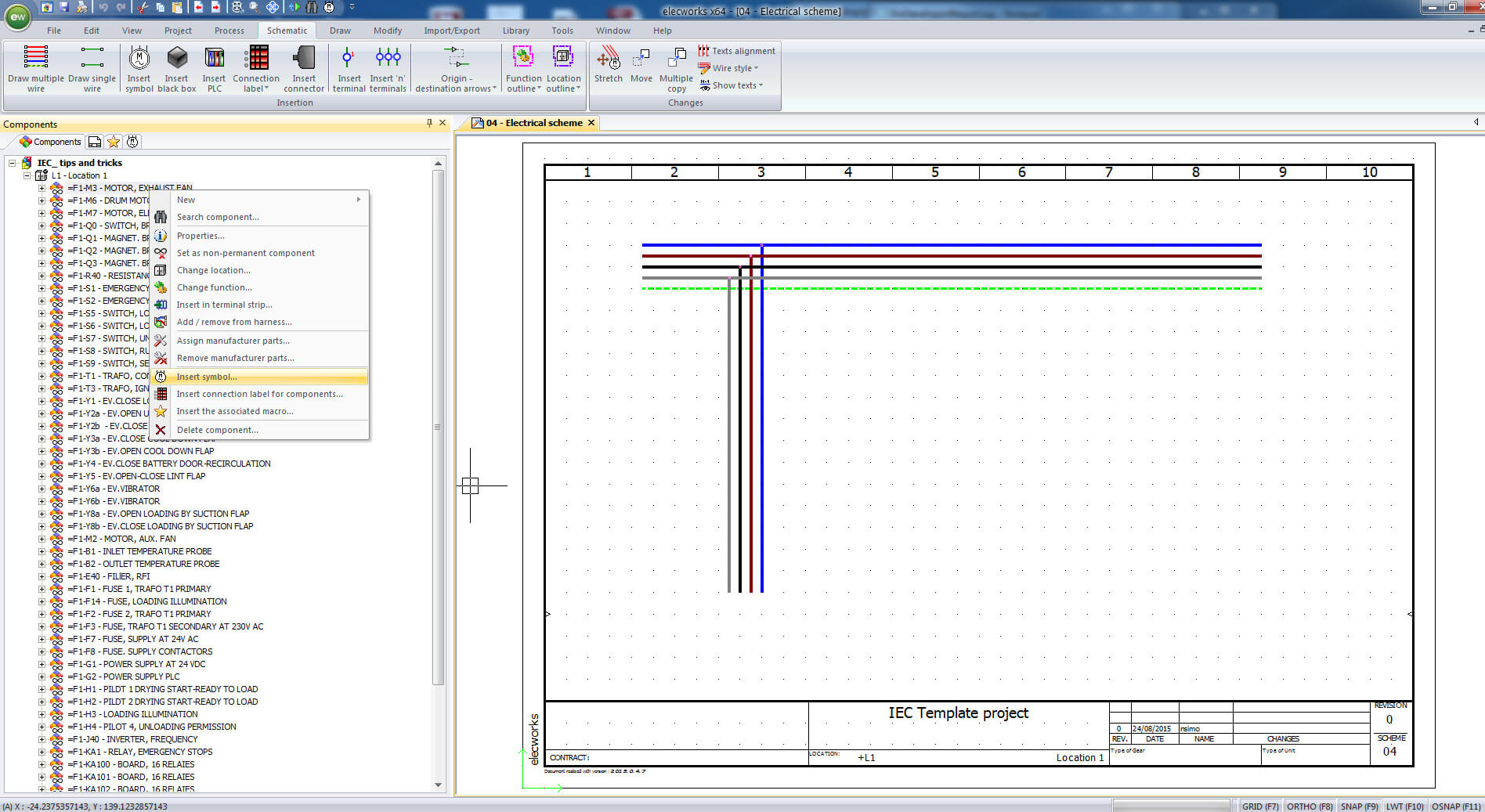Open New submenu in context menu
This screenshot has width=1485, height=812.
click(x=259, y=200)
